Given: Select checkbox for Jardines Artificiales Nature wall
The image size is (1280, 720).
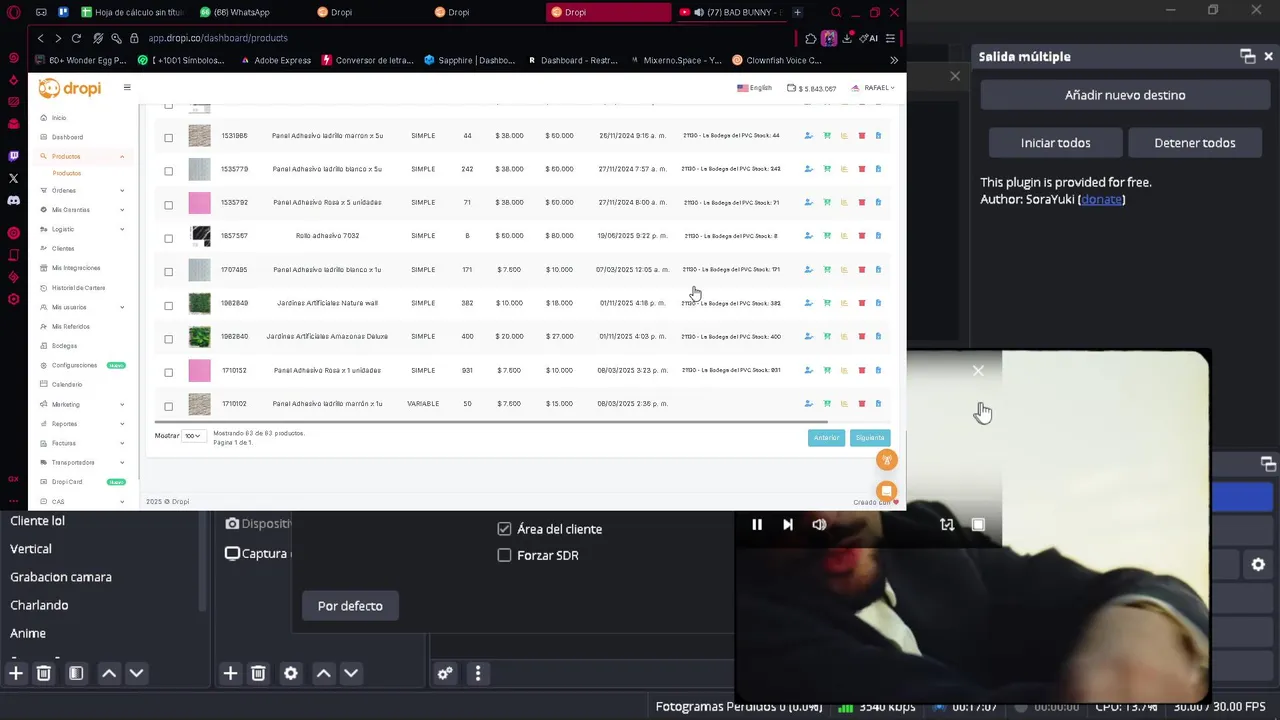Looking at the screenshot, I should [168, 305].
